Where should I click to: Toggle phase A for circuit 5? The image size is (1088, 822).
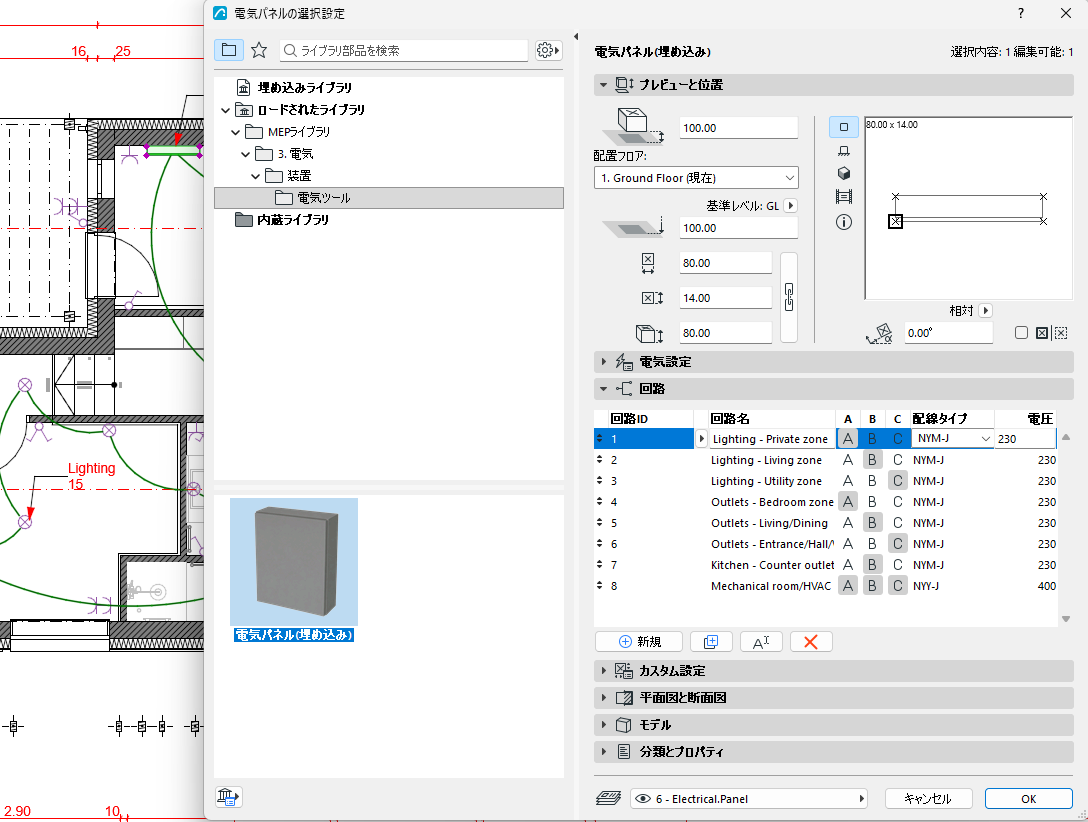(x=848, y=523)
